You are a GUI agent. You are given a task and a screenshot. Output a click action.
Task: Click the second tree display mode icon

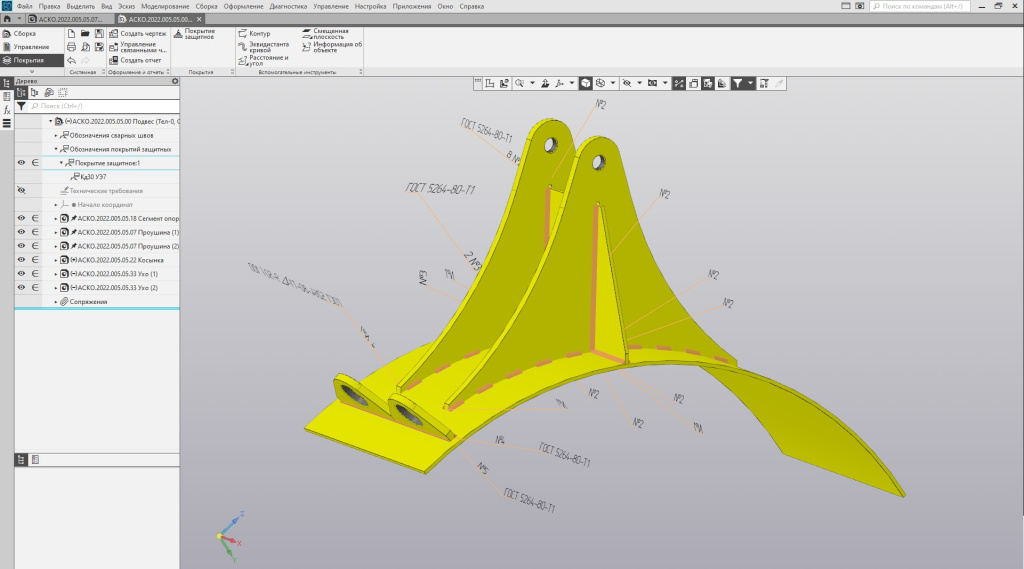point(35,93)
